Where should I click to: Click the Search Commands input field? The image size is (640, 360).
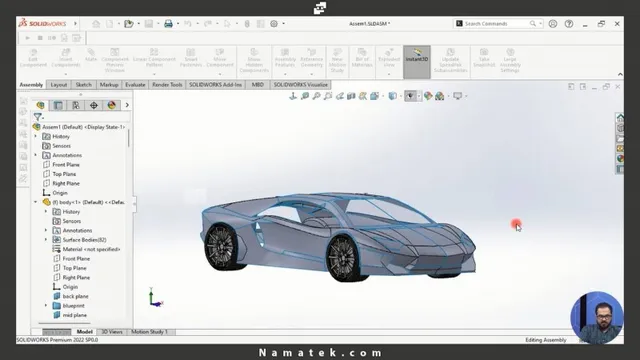point(496,24)
